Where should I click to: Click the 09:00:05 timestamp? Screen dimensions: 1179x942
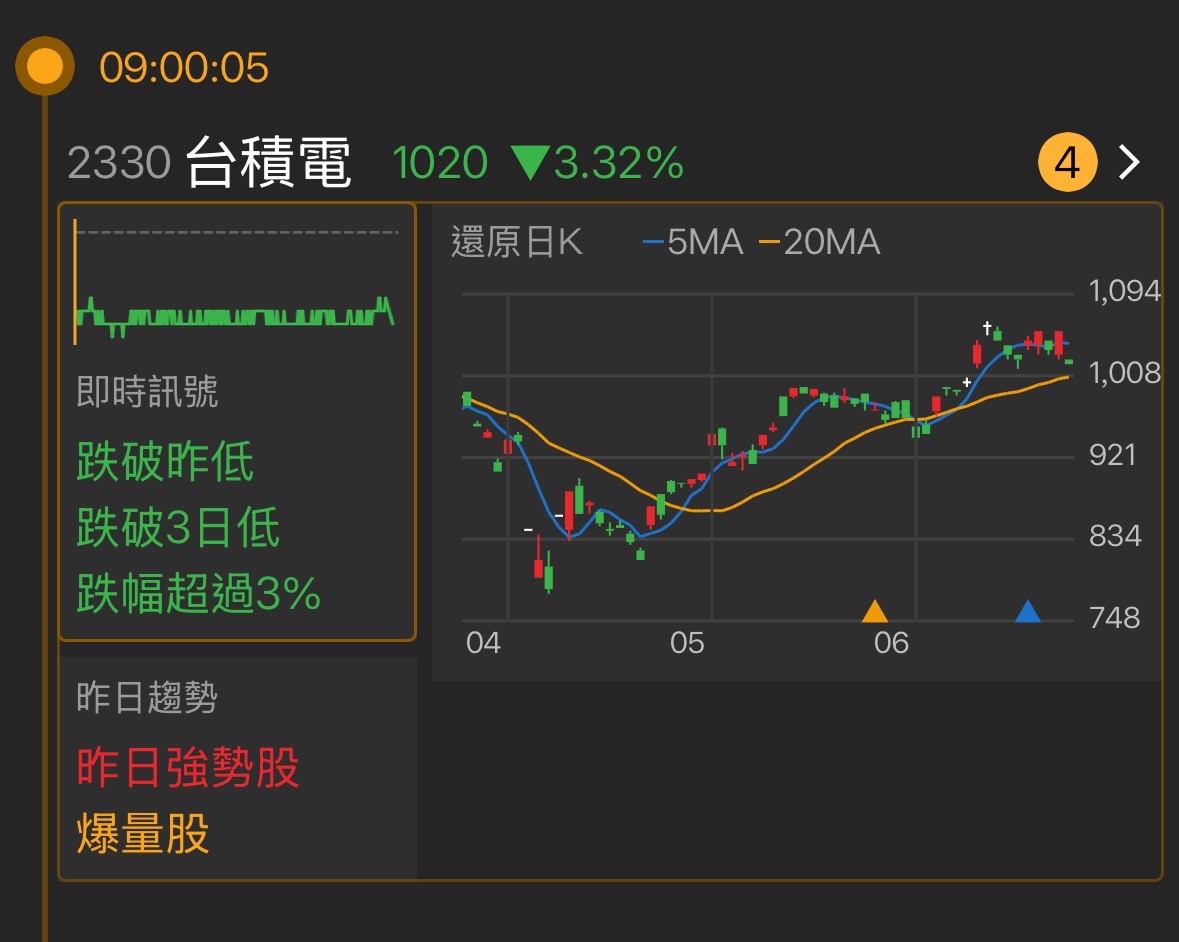click(x=183, y=68)
